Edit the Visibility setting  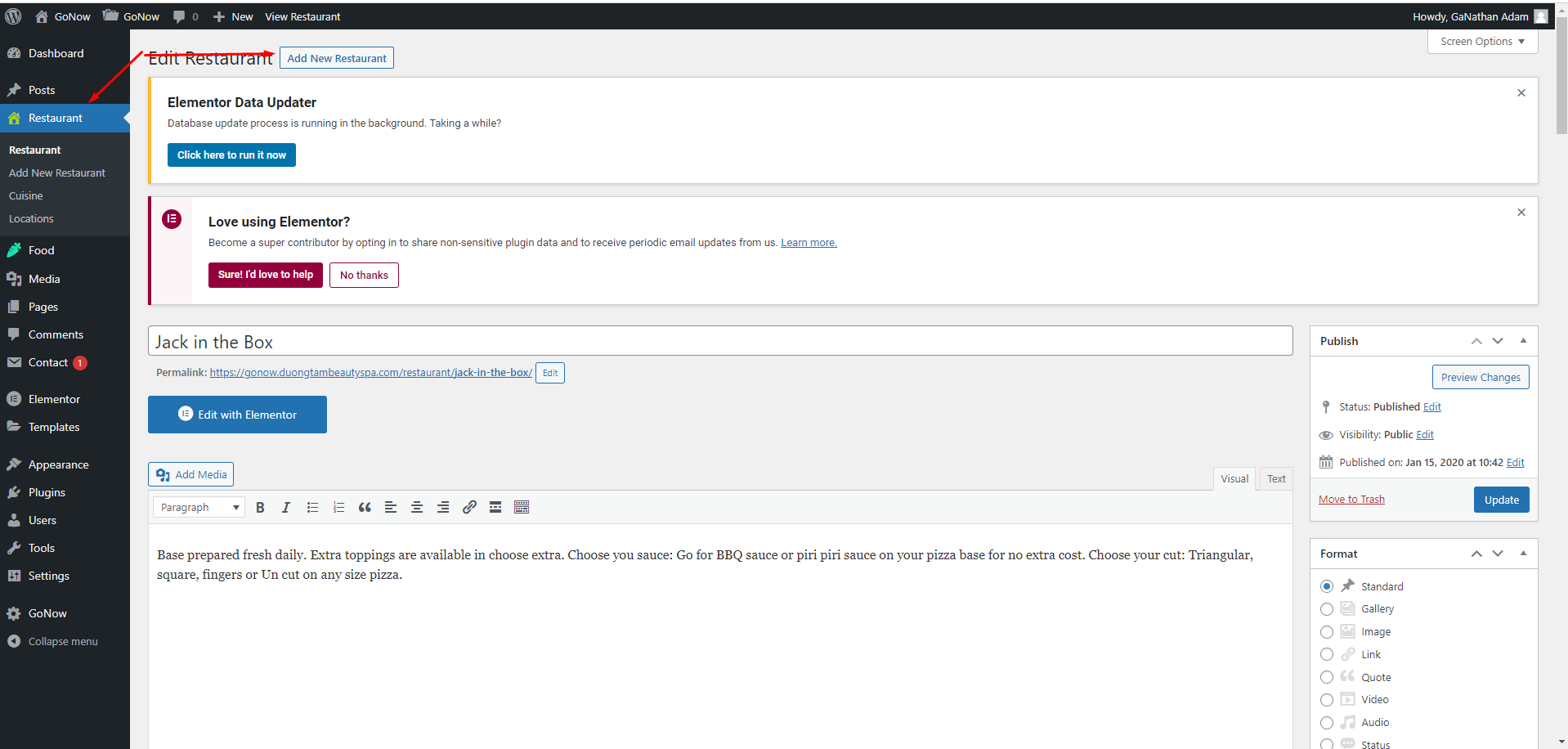click(x=1425, y=435)
